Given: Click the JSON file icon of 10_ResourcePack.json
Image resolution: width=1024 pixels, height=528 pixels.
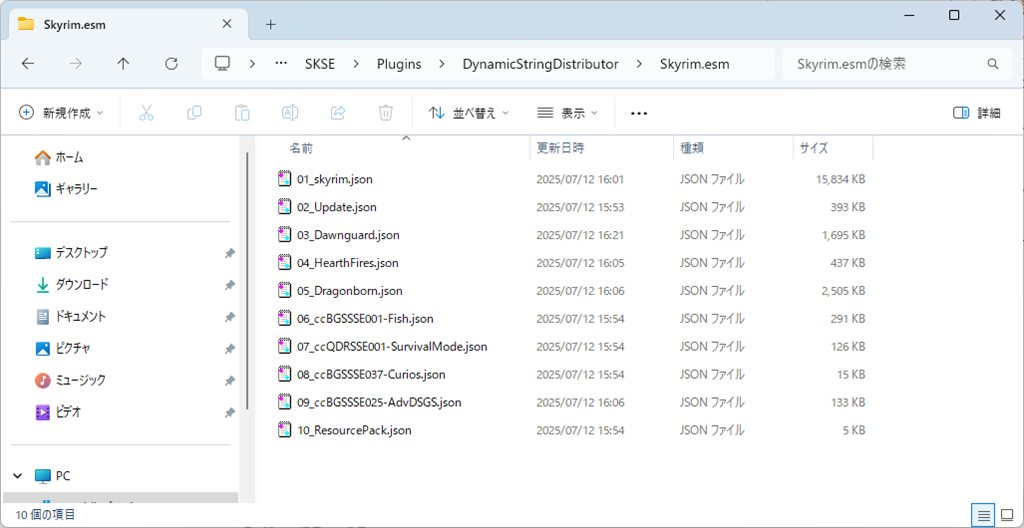Looking at the screenshot, I should click(x=284, y=430).
